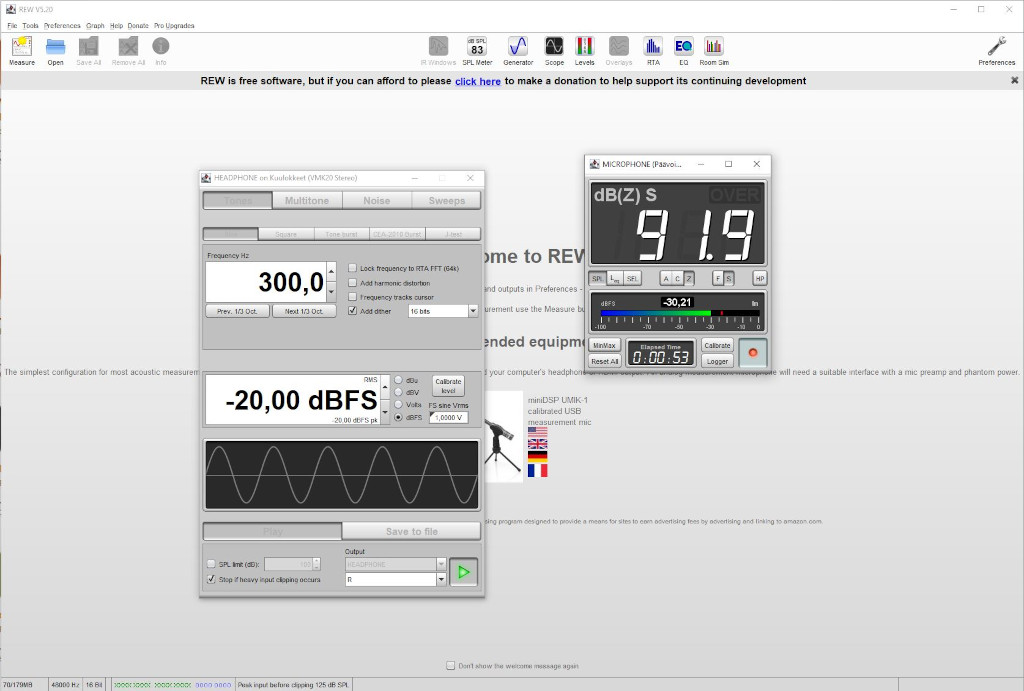The width and height of the screenshot is (1024, 691).
Task: Decrease level with dBFS down stepper
Action: [385, 412]
